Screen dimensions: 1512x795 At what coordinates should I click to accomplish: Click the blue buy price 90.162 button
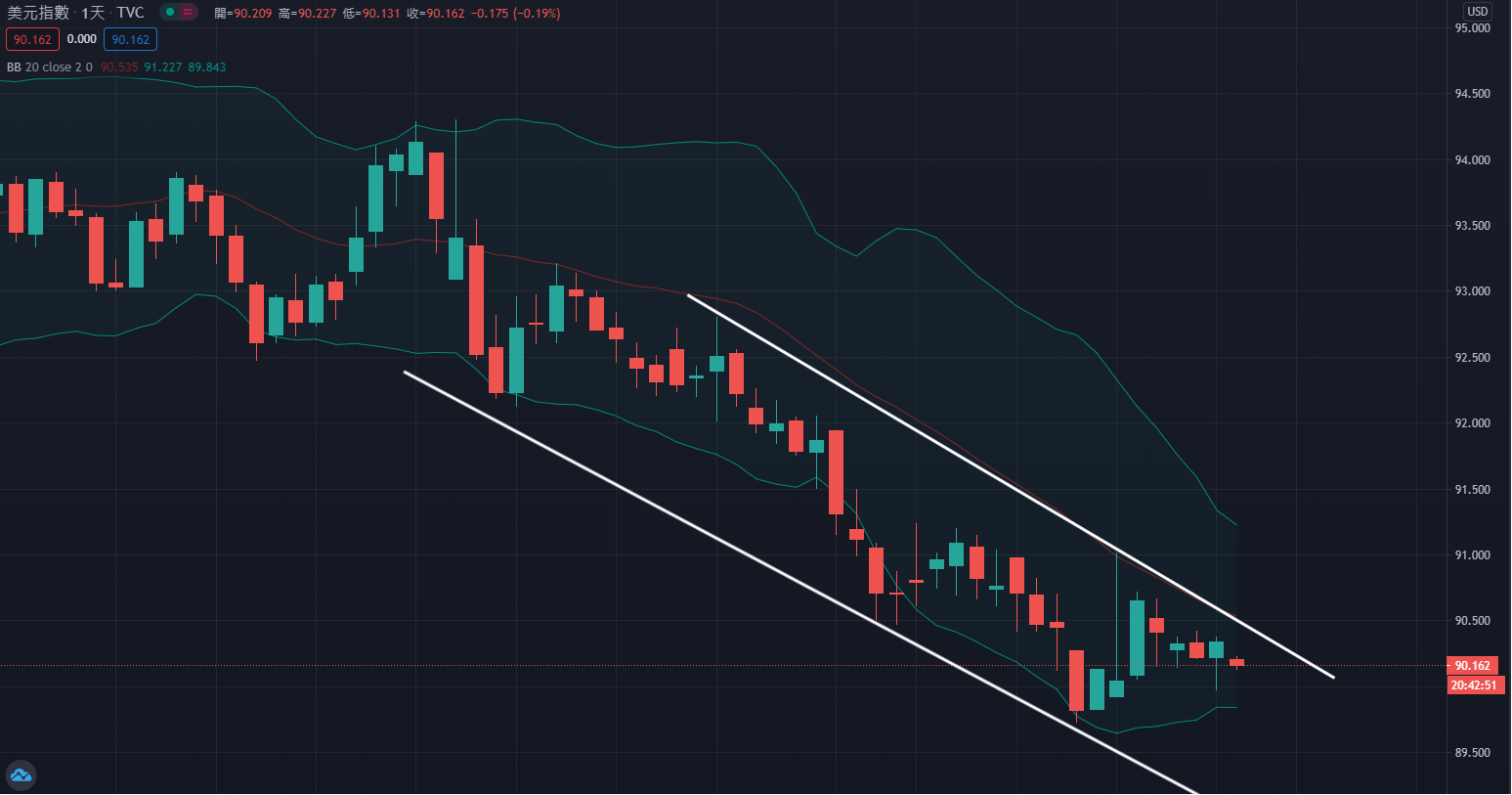pyautogui.click(x=130, y=39)
